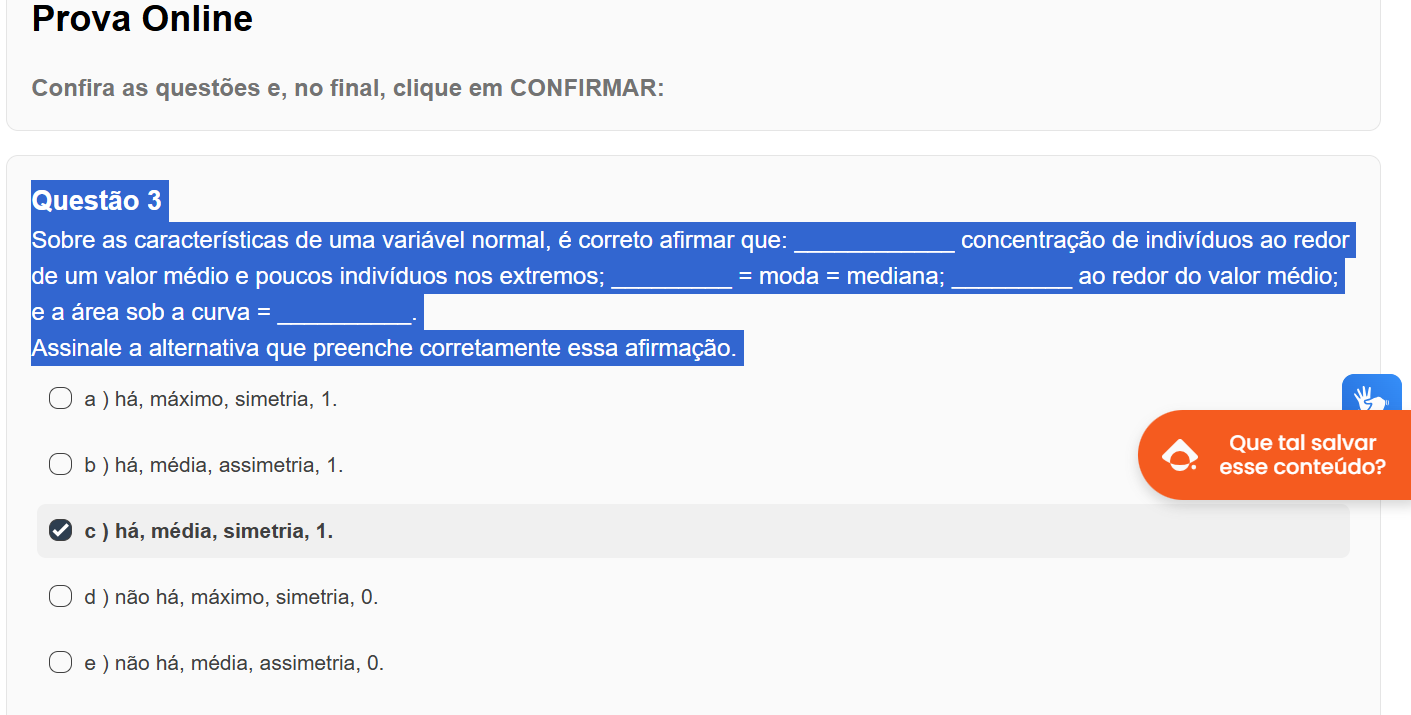Click the 'Confira as questões' instruction text
The width and height of the screenshot is (1411, 715).
pyautogui.click(x=348, y=88)
